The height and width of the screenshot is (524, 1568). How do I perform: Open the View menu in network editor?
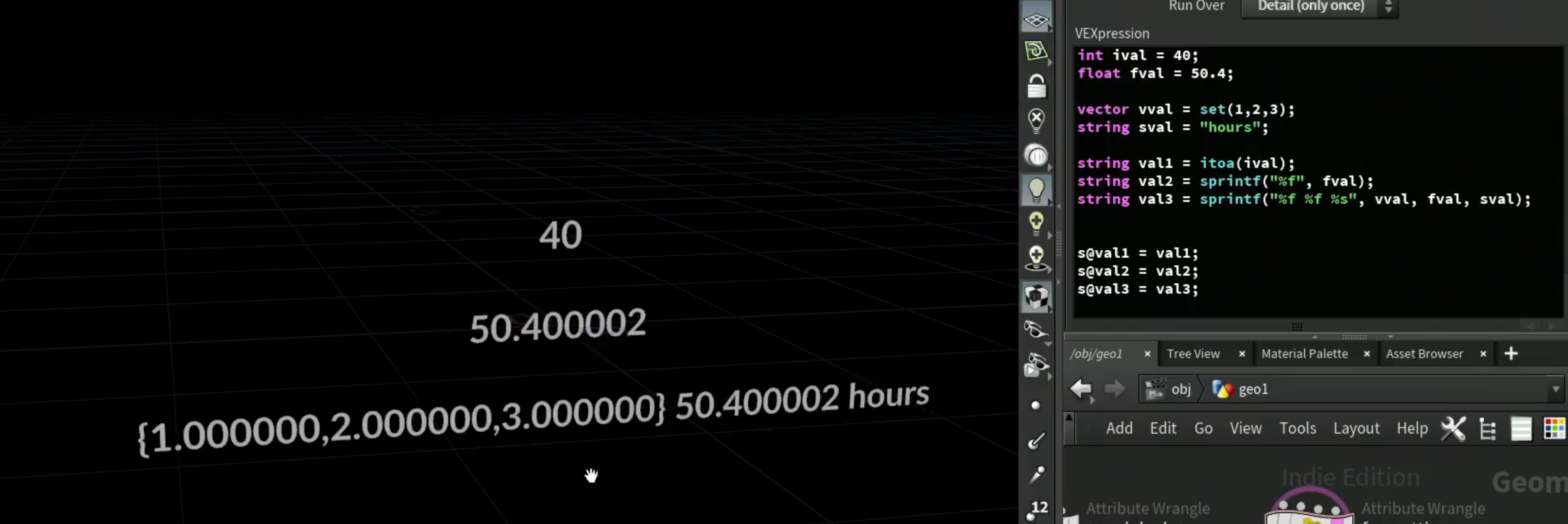pyautogui.click(x=1246, y=428)
